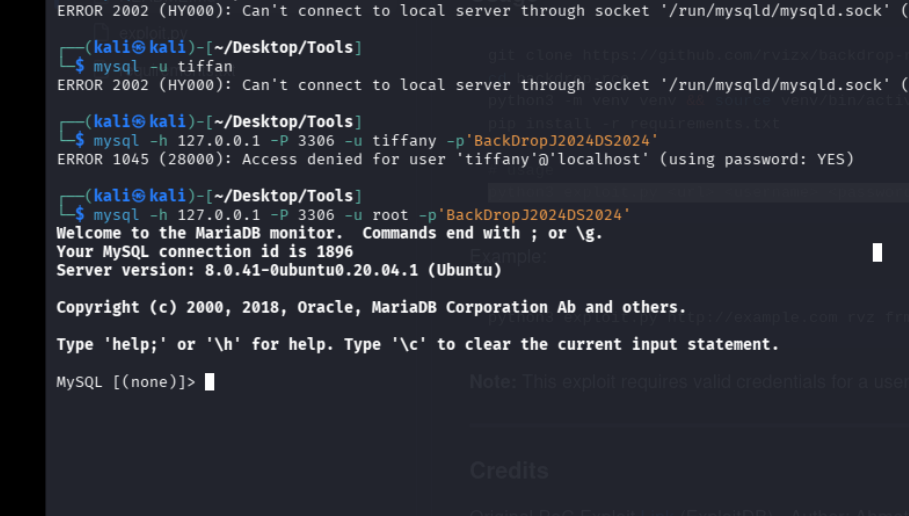Screen dimensions: 909x516
Task: Click the Server version 8.0.41 line
Action: click(x=279, y=270)
